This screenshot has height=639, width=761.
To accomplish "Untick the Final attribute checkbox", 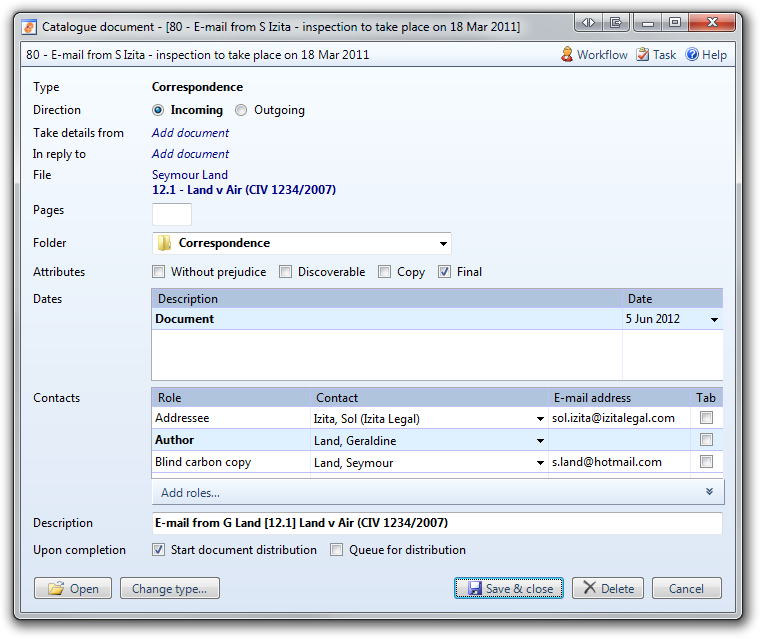I will pyautogui.click(x=444, y=272).
